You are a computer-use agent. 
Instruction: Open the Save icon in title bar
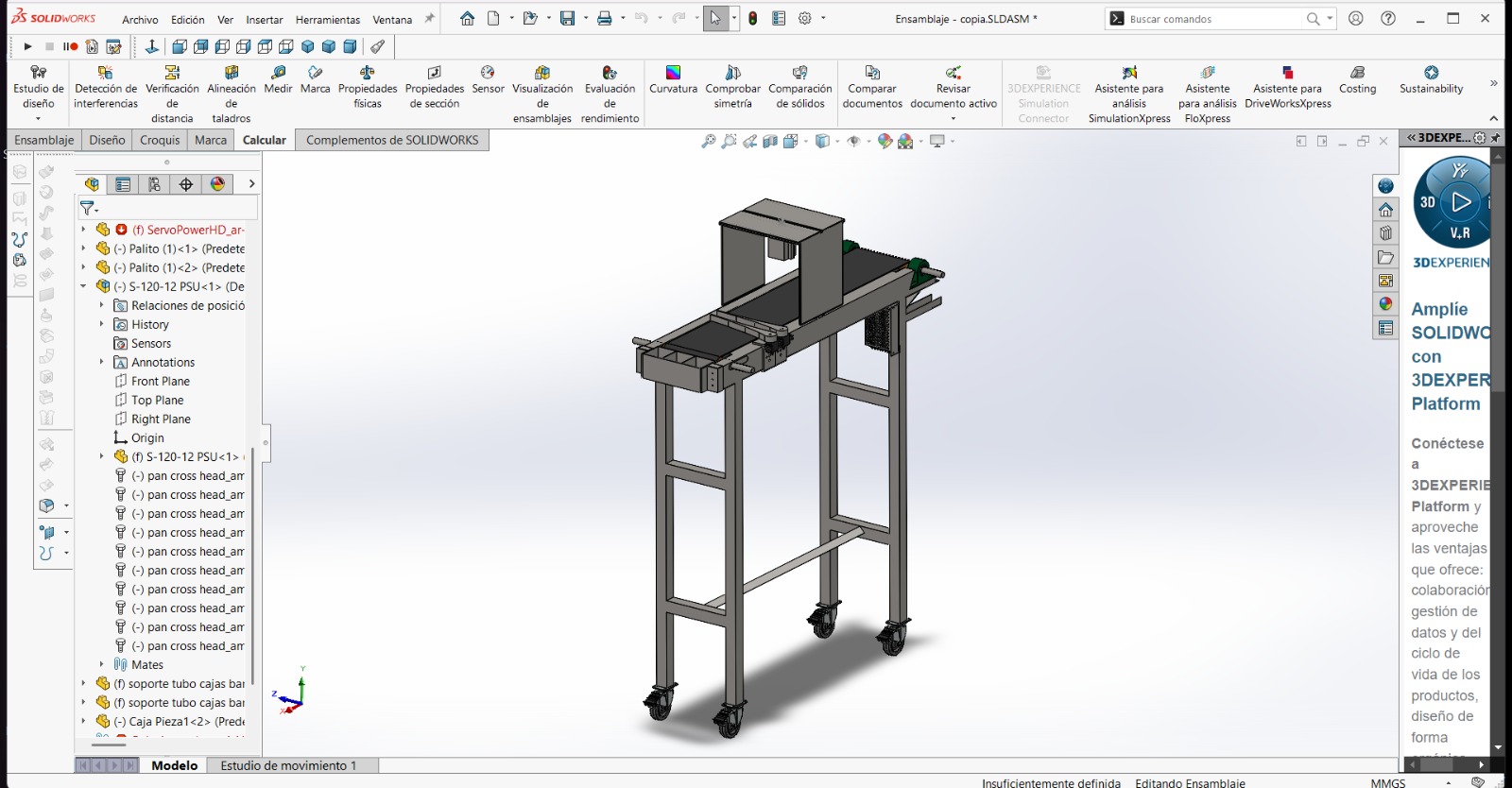pos(567,19)
